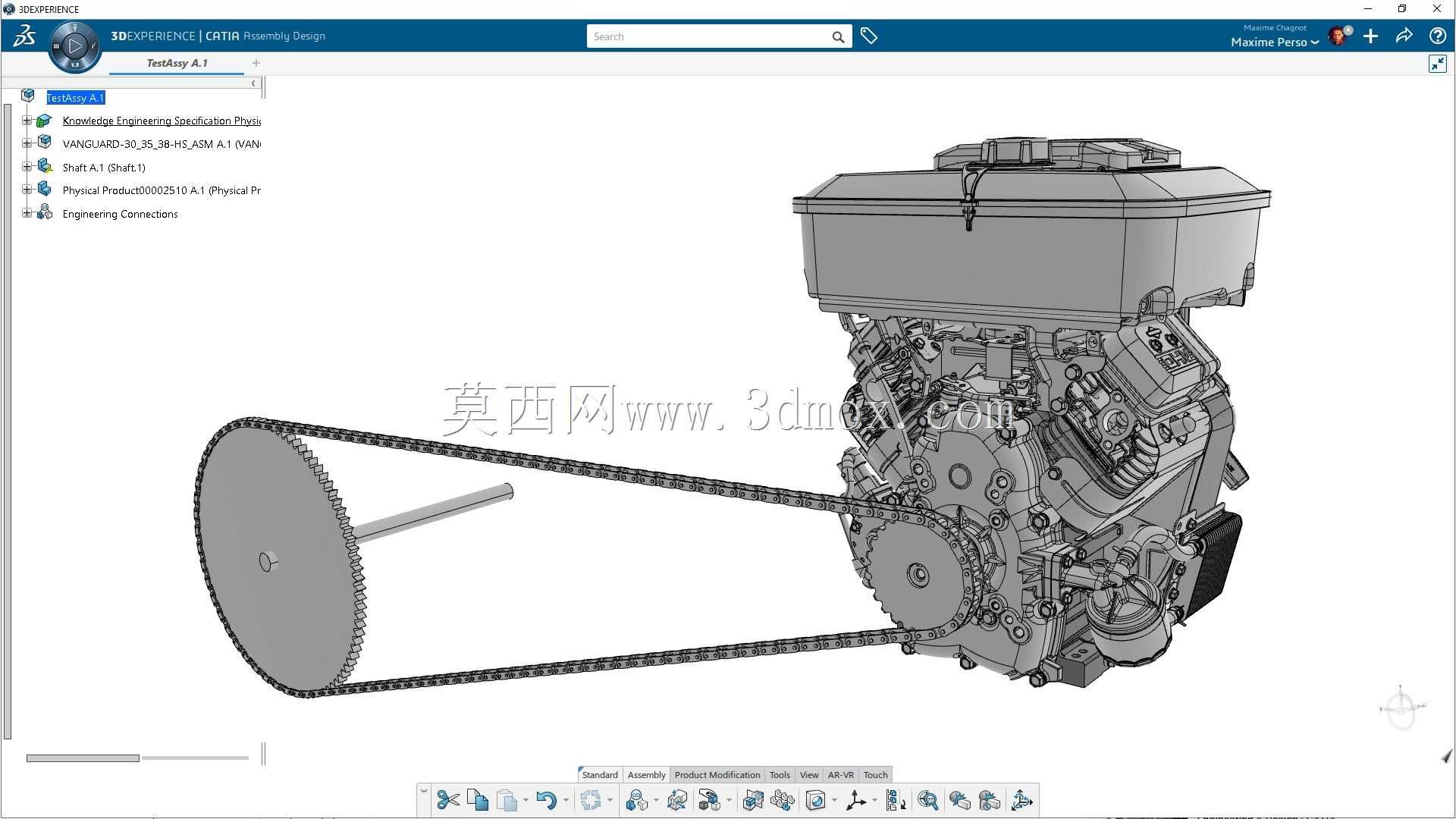This screenshot has width=1456, height=819.
Task: Click the Engineering Connection toolbar icon
Action: (637, 800)
